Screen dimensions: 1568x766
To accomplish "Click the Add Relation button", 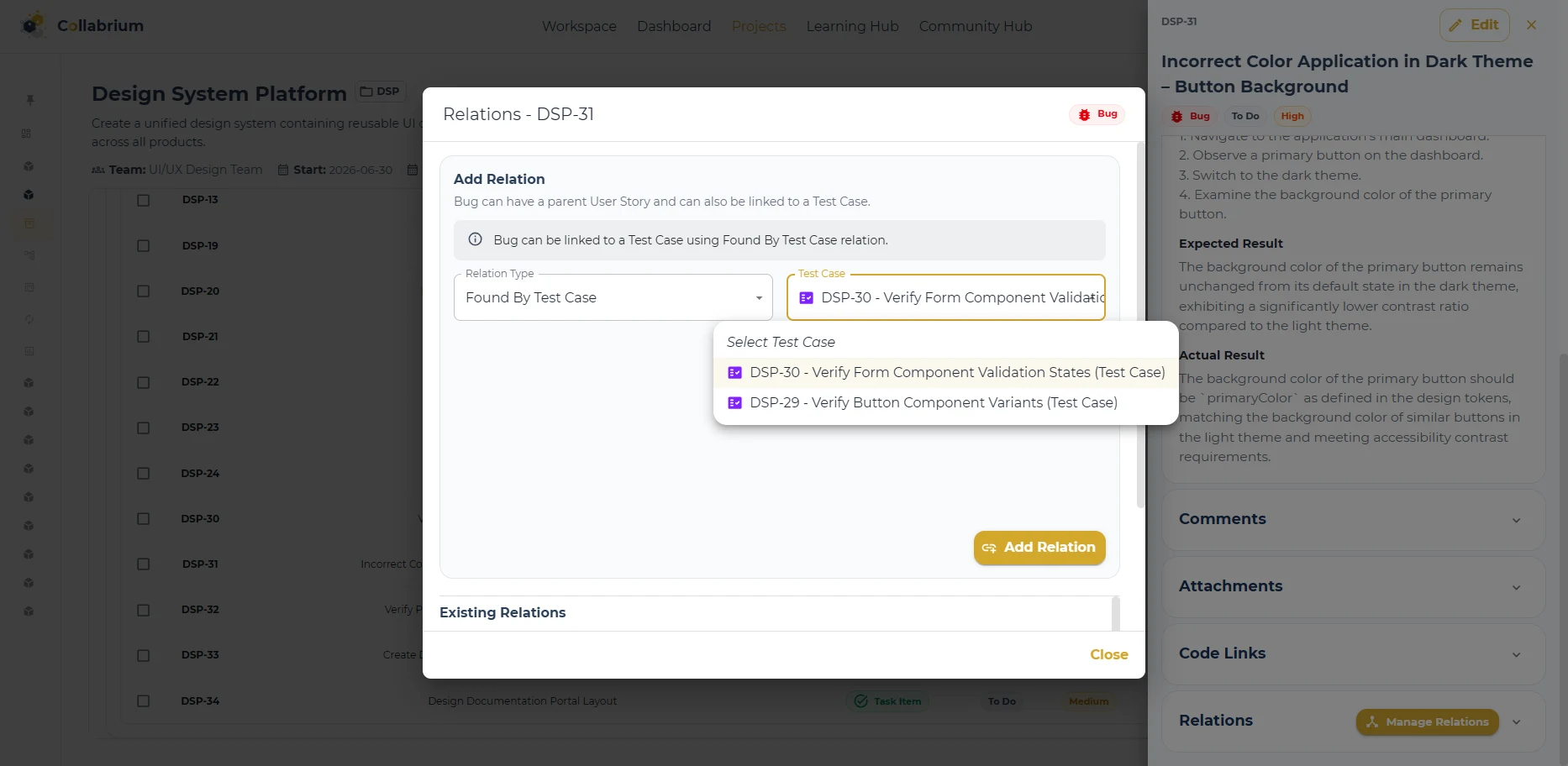I will [1039, 548].
